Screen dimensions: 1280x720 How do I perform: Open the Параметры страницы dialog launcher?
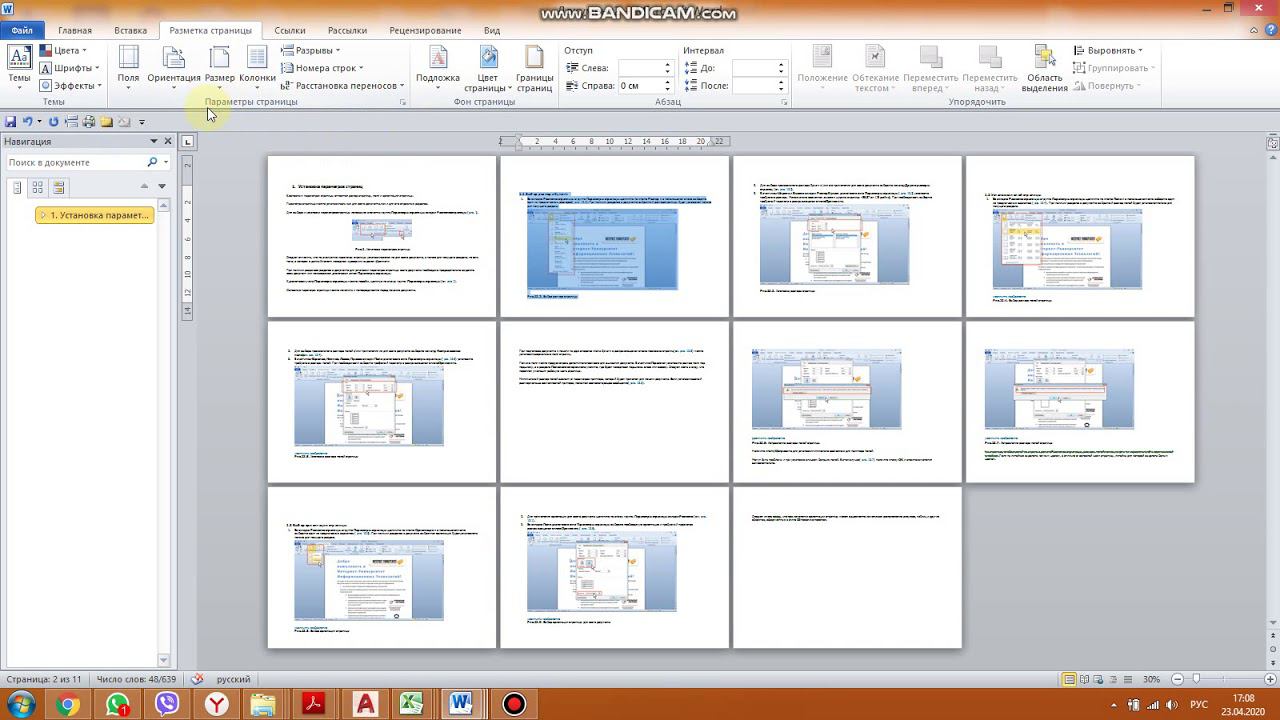click(403, 102)
